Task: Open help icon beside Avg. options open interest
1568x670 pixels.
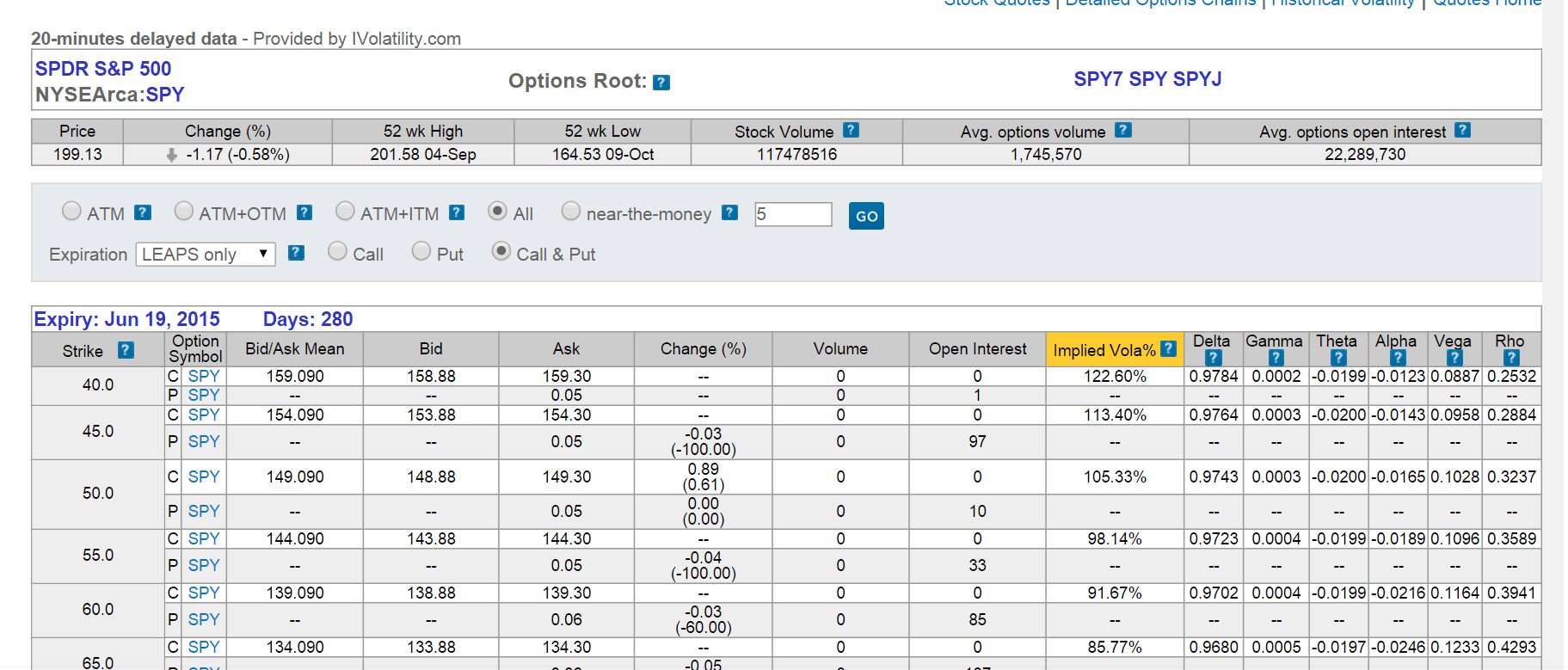Action: click(1462, 130)
